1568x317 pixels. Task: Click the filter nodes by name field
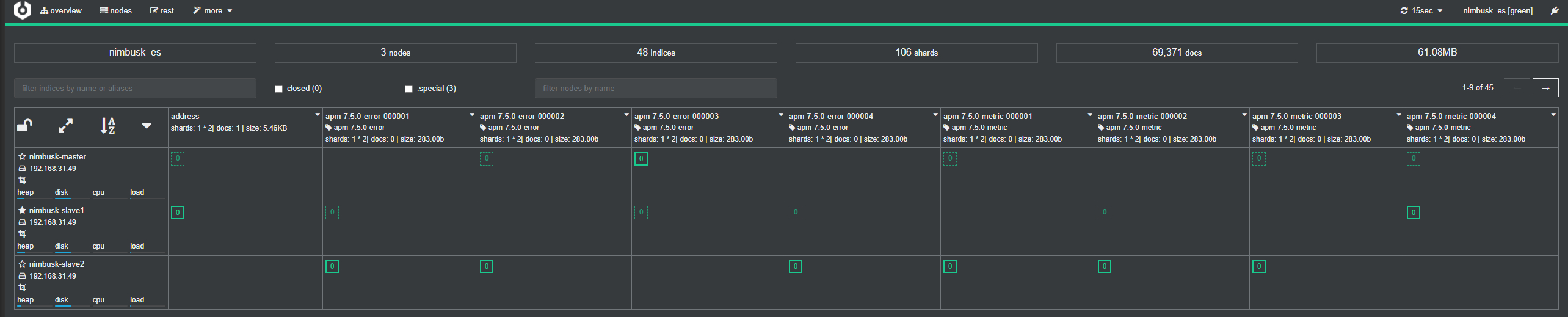pyautogui.click(x=655, y=89)
